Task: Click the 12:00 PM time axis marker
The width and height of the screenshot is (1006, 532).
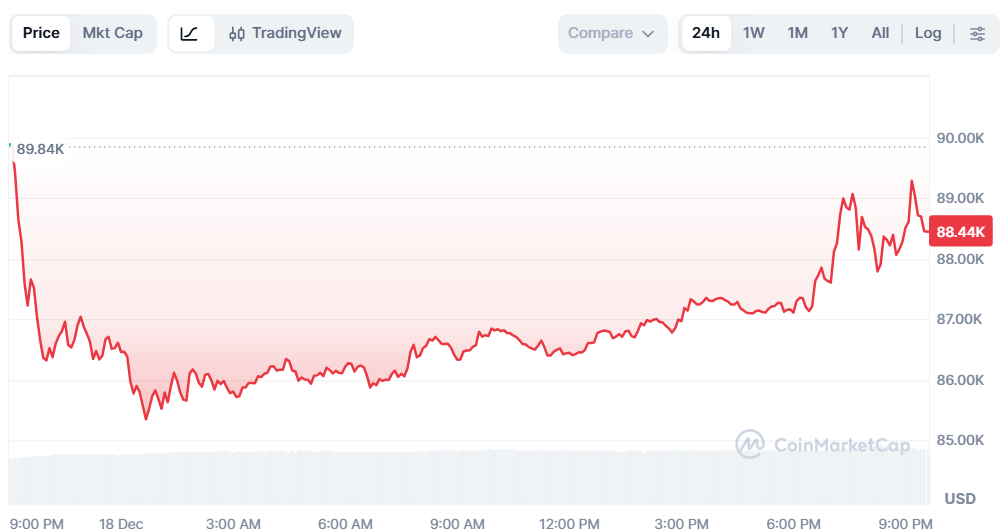Action: click(570, 523)
